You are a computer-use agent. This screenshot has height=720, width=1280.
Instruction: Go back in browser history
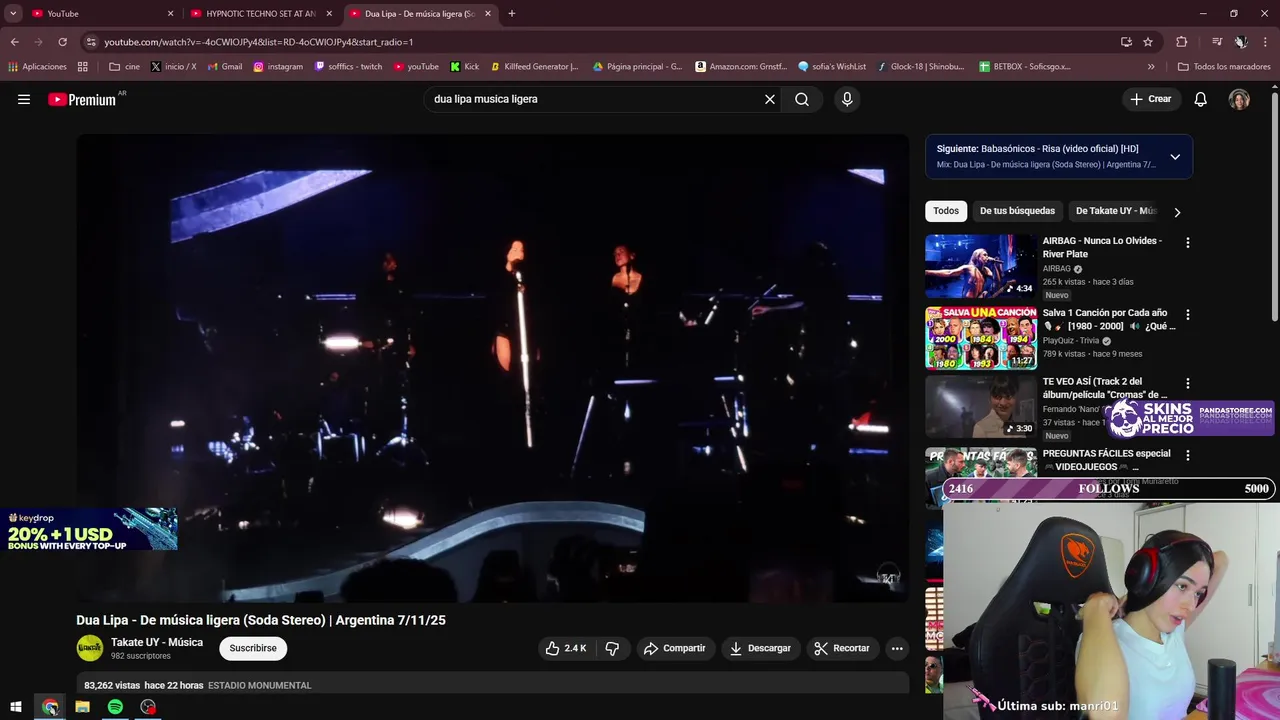click(x=14, y=42)
